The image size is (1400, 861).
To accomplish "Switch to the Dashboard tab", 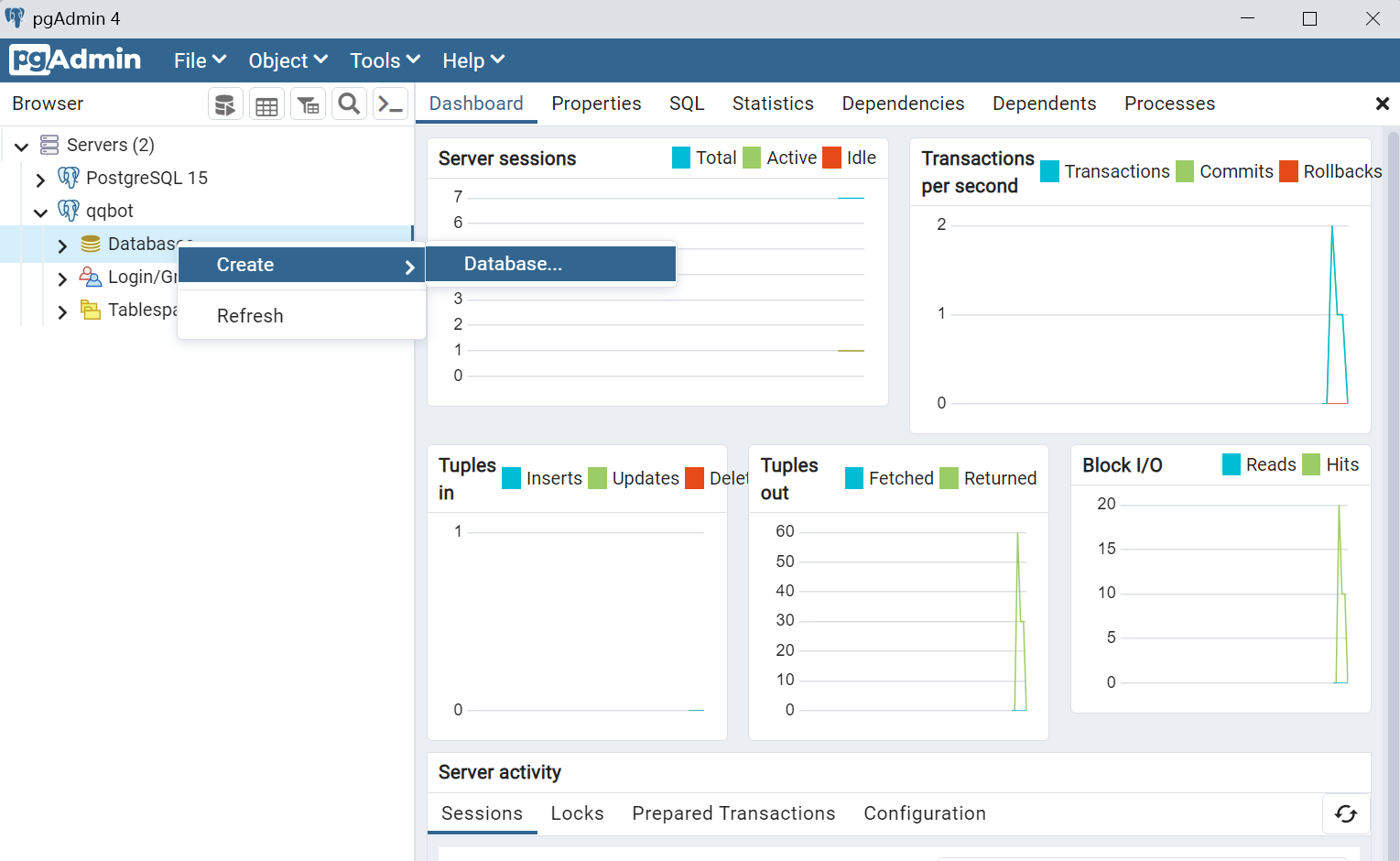I will 476,104.
